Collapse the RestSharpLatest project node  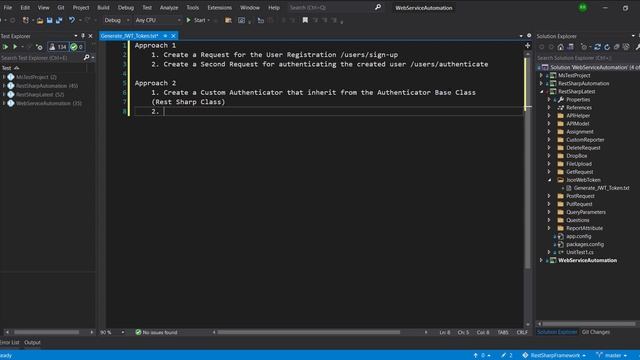click(x=541, y=91)
